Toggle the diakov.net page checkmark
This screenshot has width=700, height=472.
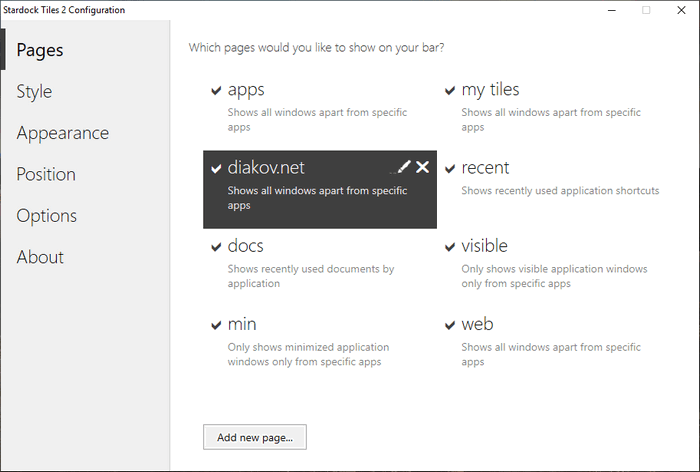216,169
